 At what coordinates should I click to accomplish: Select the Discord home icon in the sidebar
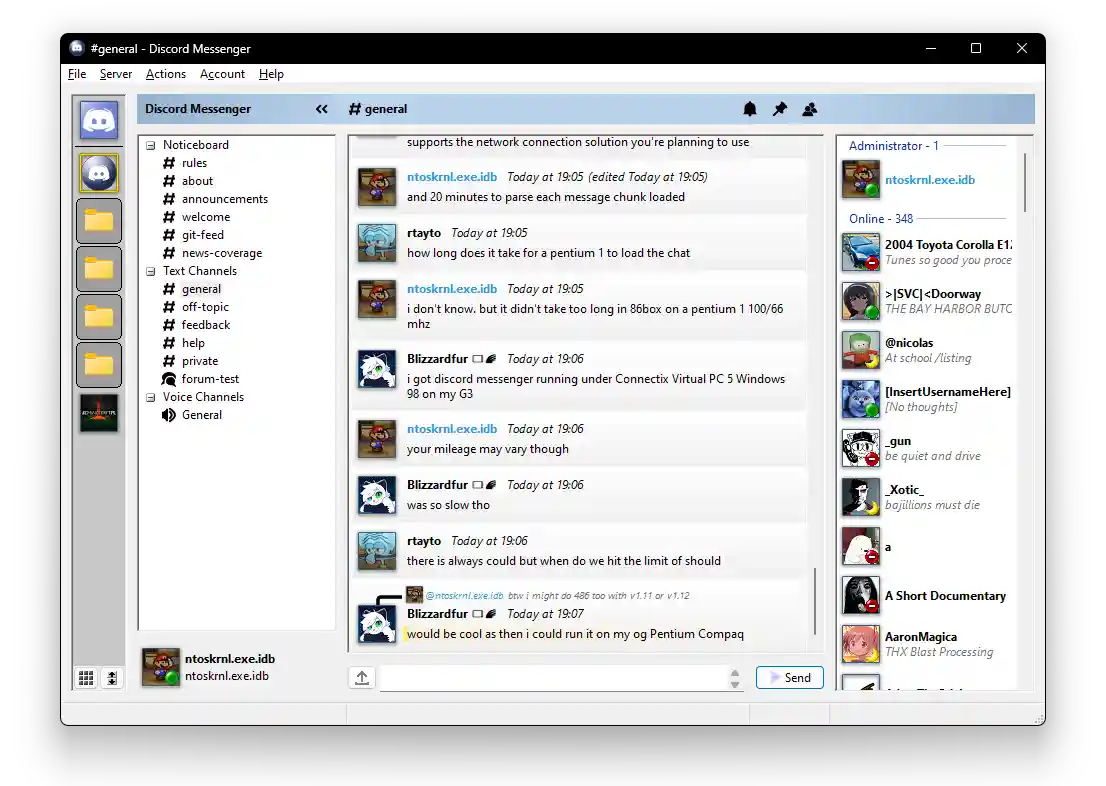pyautogui.click(x=99, y=119)
